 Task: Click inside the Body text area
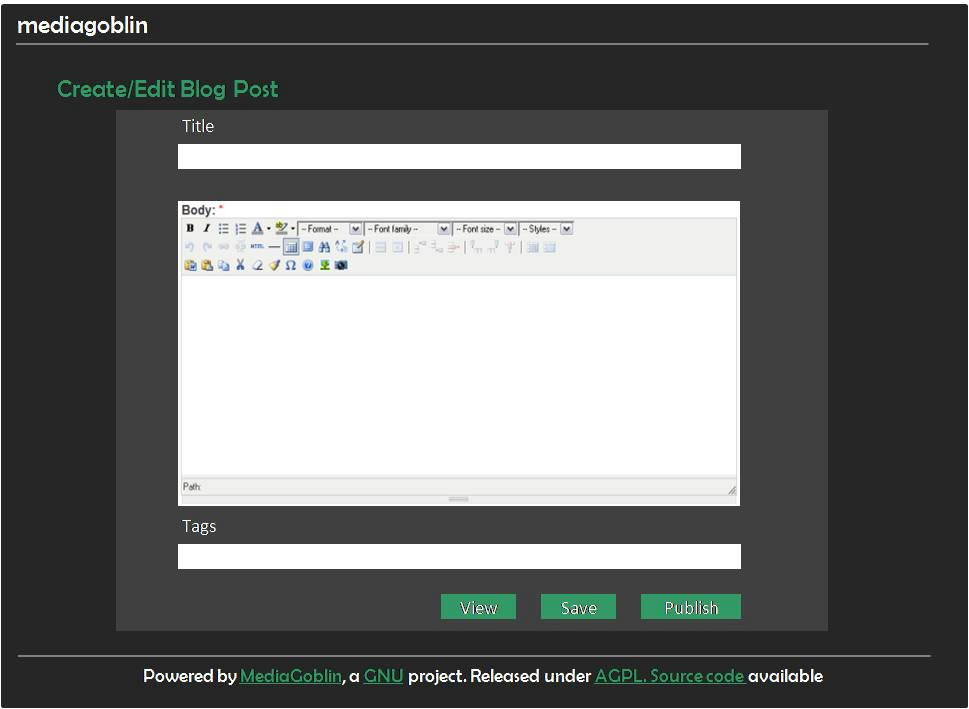pos(459,376)
